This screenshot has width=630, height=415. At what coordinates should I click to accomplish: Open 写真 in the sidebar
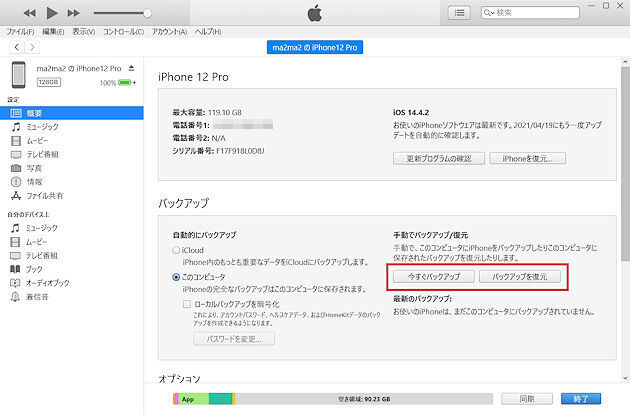pyautogui.click(x=34, y=168)
